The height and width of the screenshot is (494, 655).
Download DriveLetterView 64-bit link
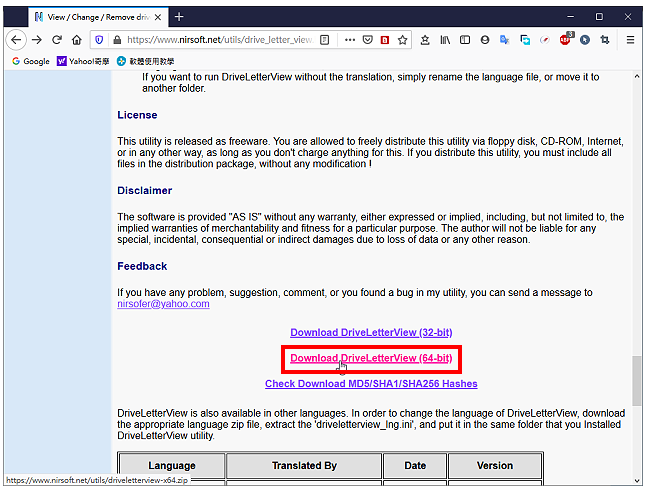(x=371, y=358)
